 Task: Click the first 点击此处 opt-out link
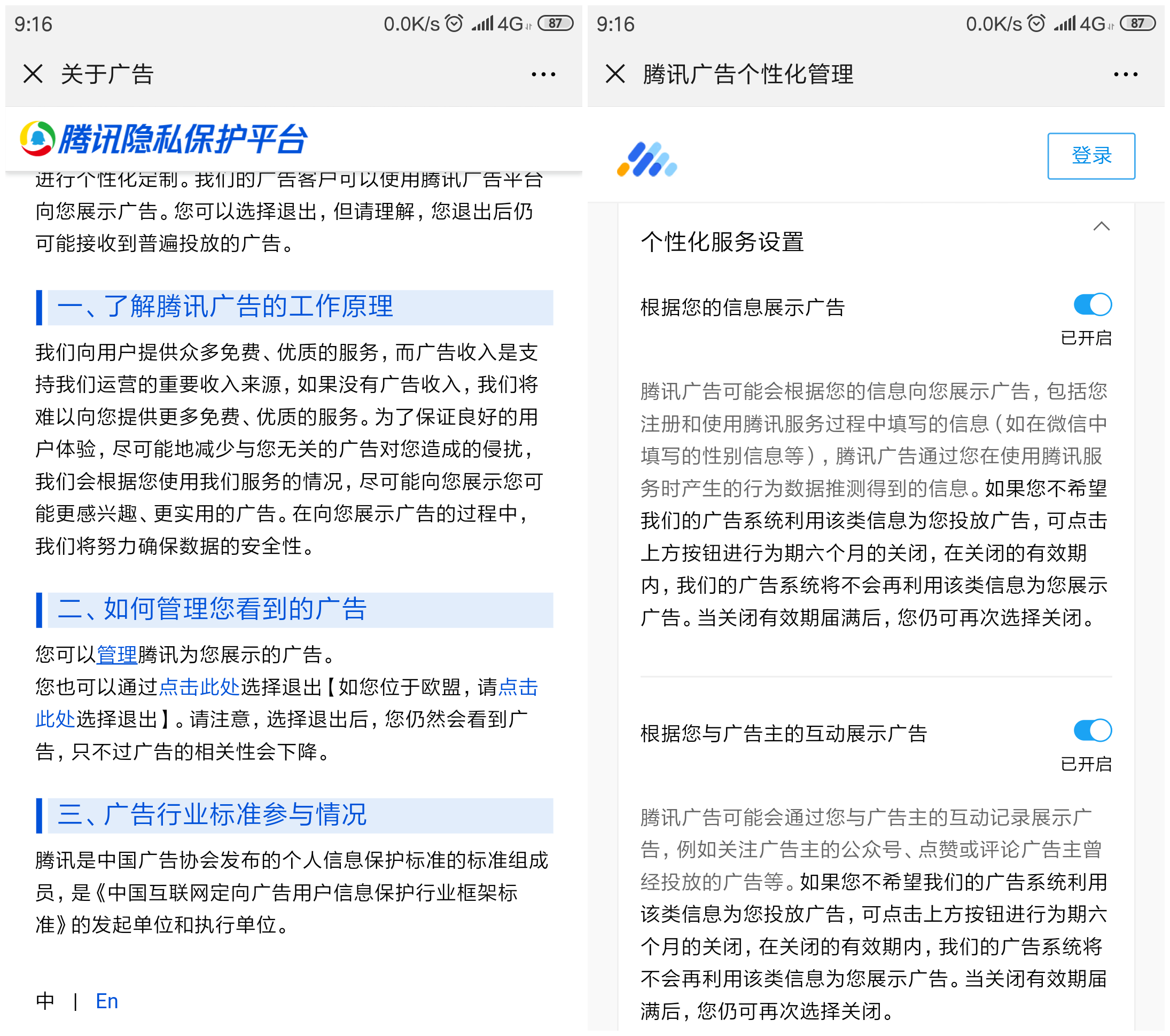click(199, 686)
